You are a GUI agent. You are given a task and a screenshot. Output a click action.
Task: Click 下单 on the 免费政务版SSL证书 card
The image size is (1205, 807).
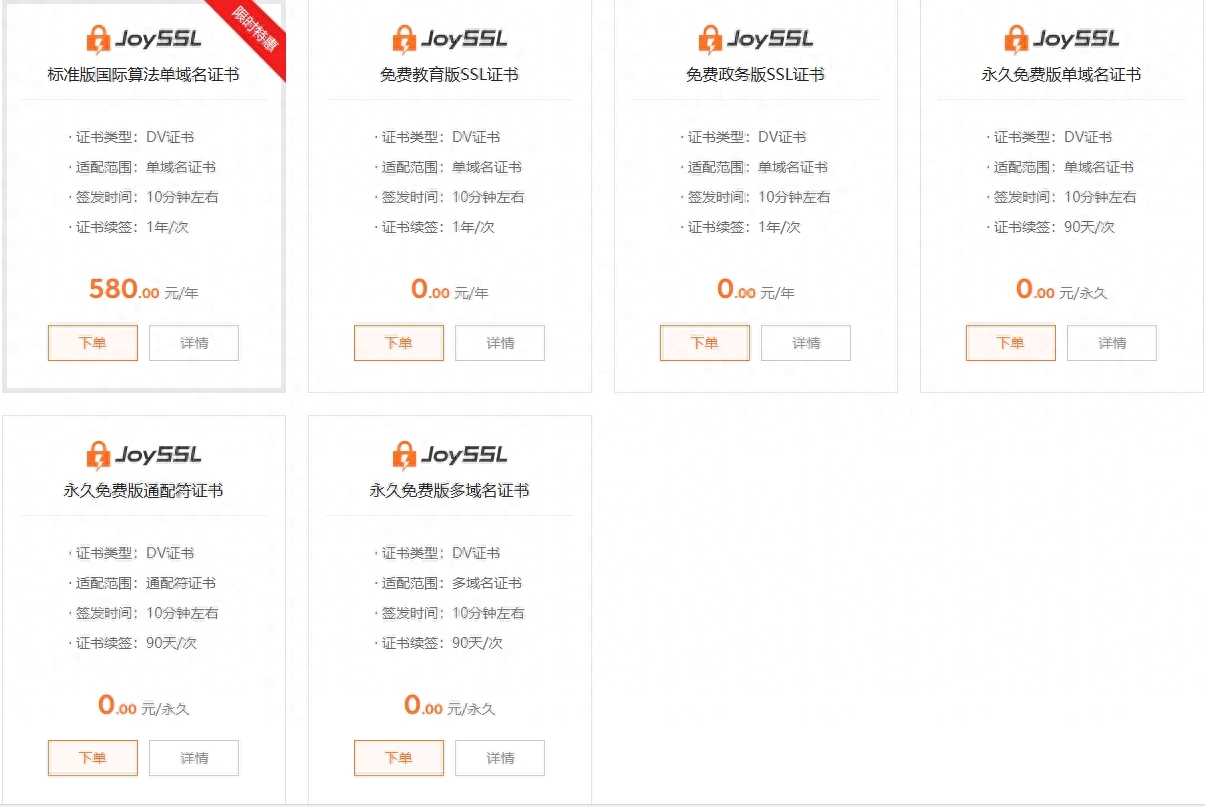point(704,343)
